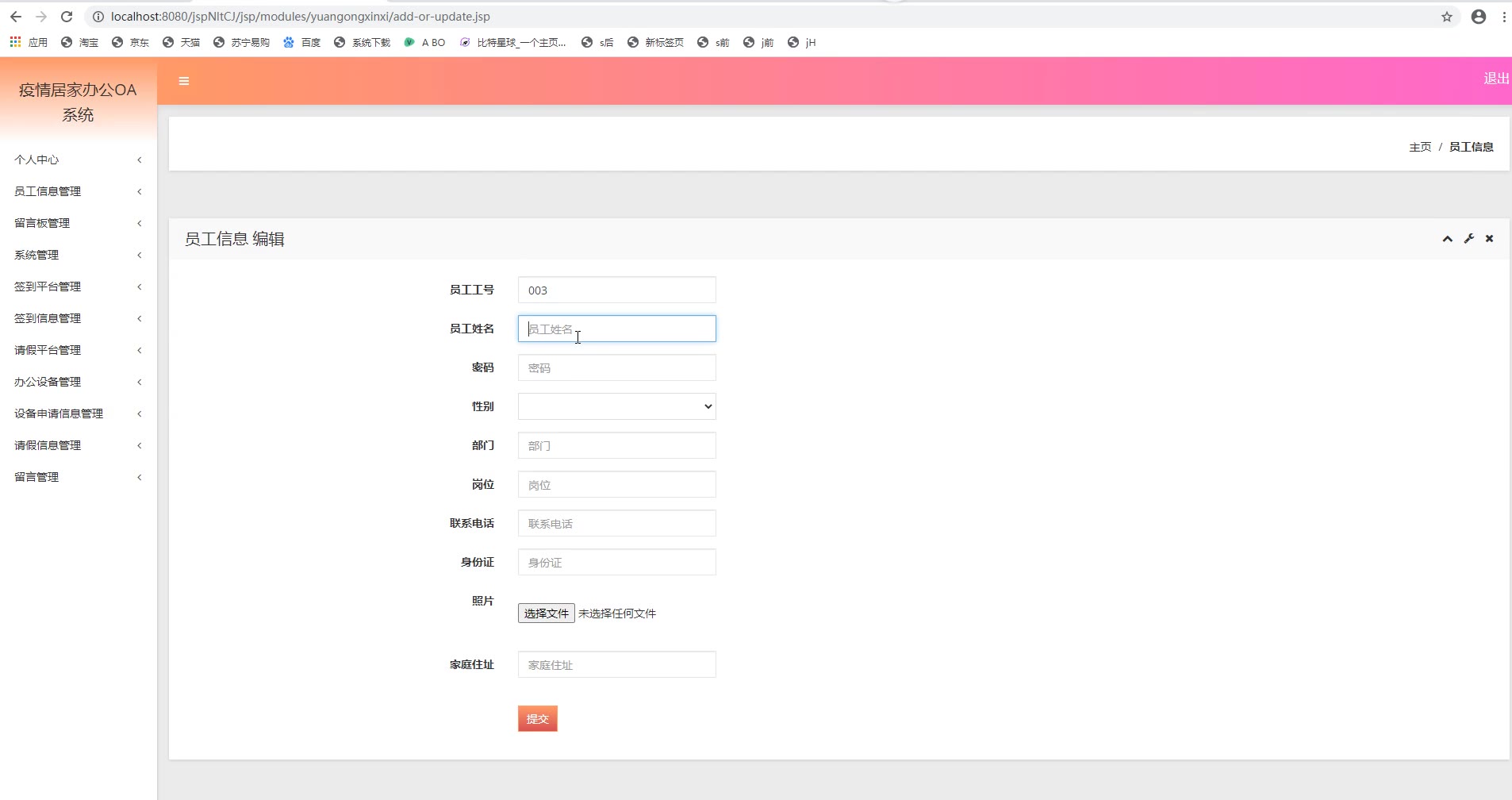Open the 天猫 bookmark

click(x=181, y=42)
